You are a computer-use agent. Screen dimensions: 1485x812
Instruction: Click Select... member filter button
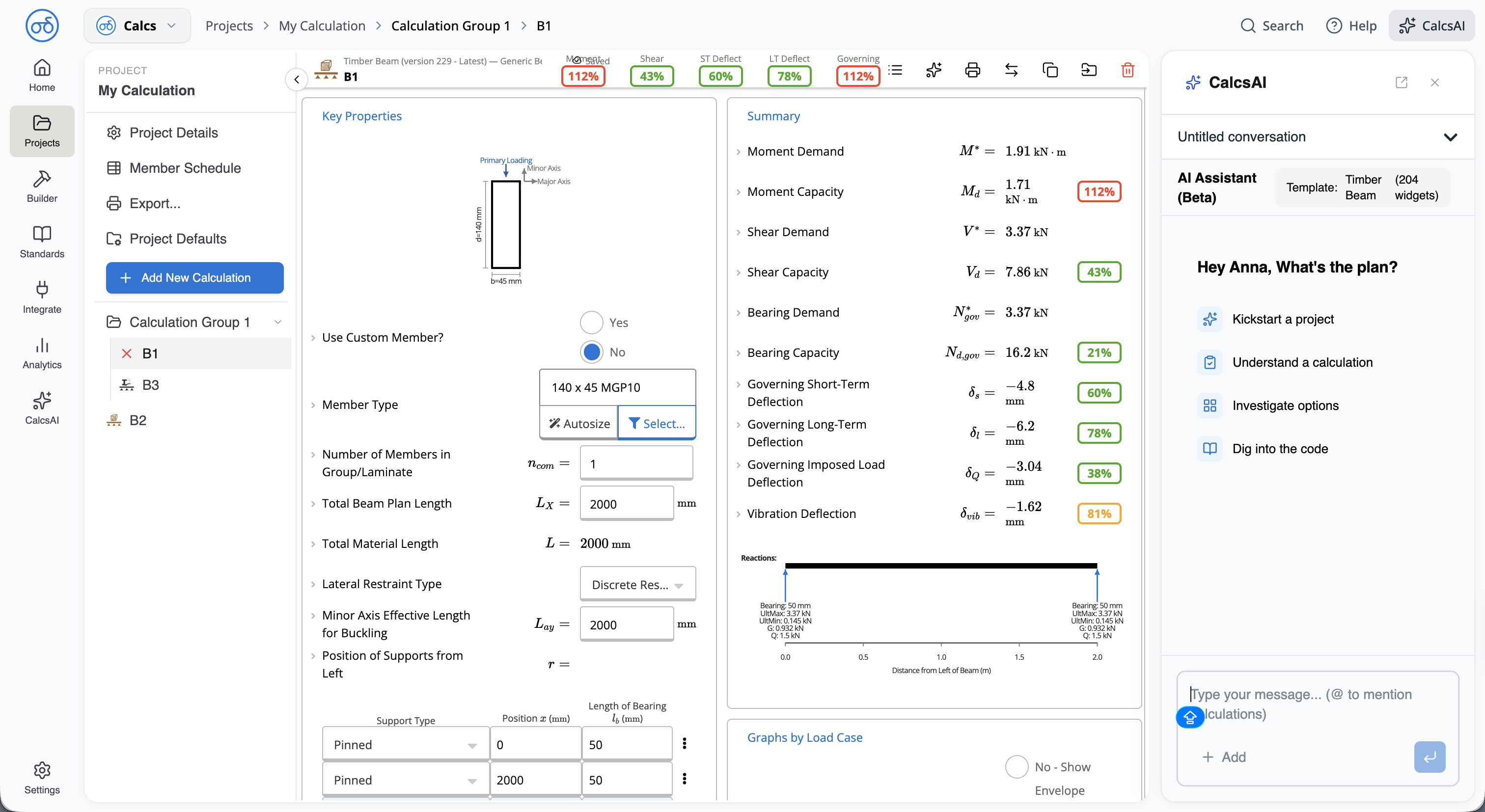pos(657,423)
